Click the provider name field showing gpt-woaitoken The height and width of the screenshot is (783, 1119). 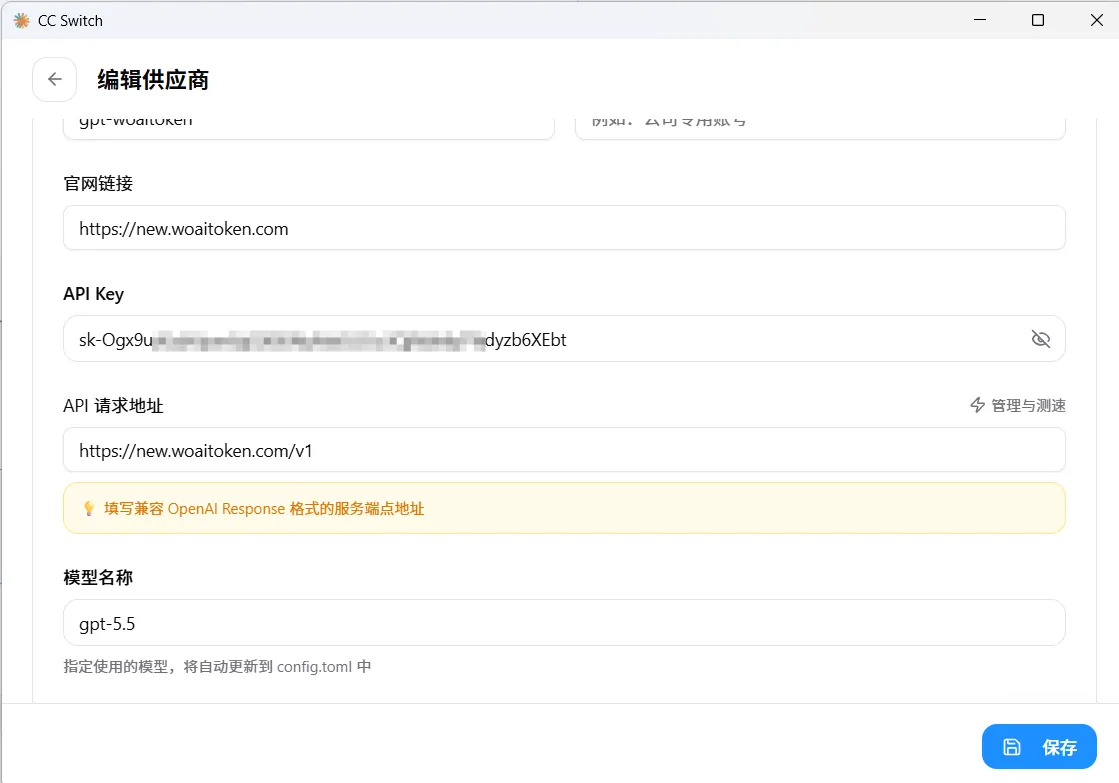[x=308, y=126]
